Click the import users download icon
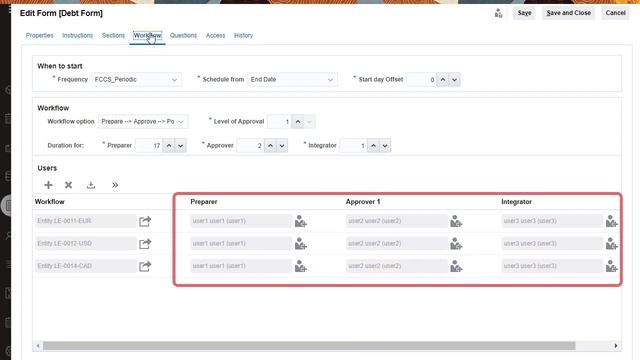Image resolution: width=640 pixels, height=360 pixels. point(91,185)
